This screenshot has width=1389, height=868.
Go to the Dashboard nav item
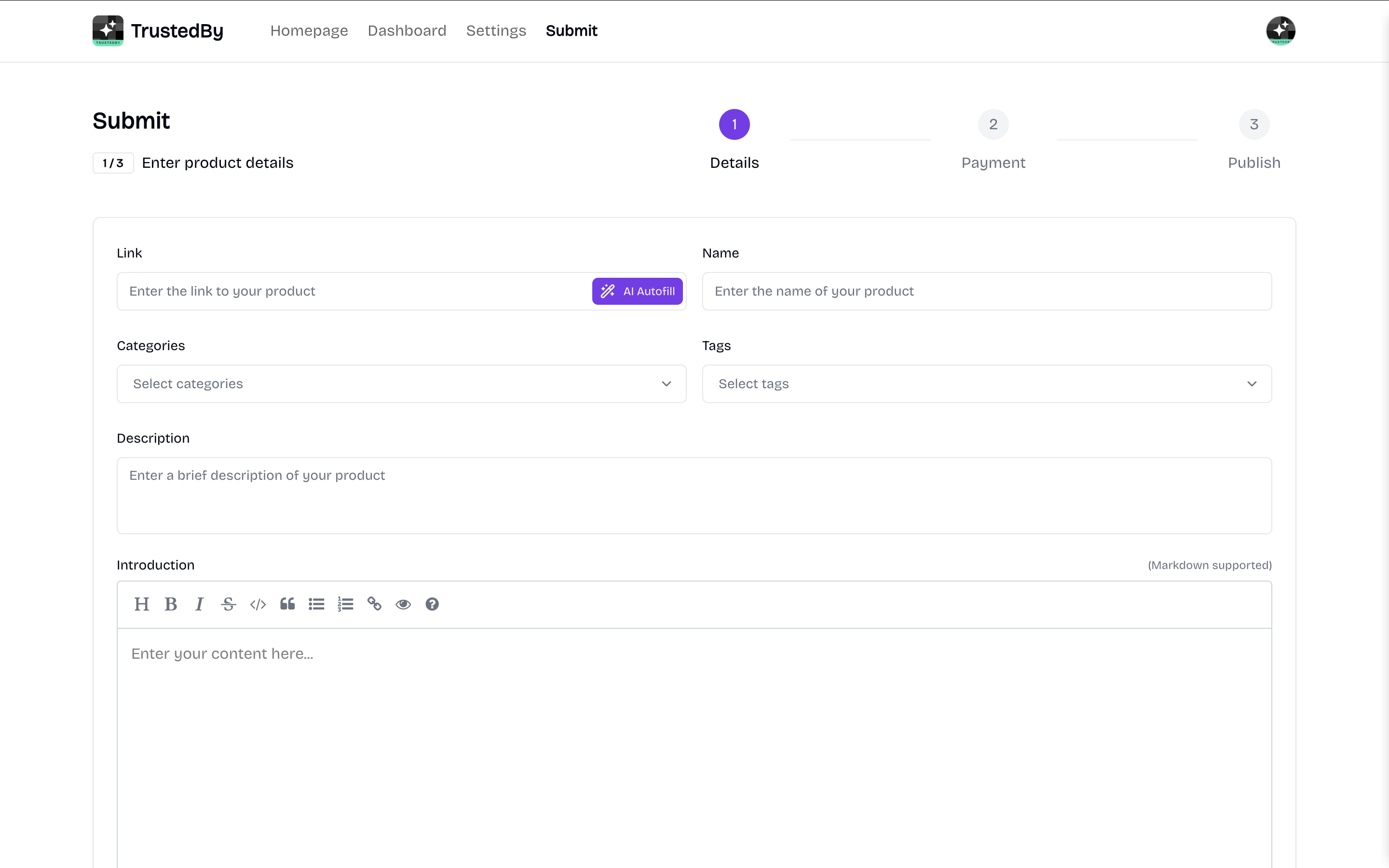407,30
